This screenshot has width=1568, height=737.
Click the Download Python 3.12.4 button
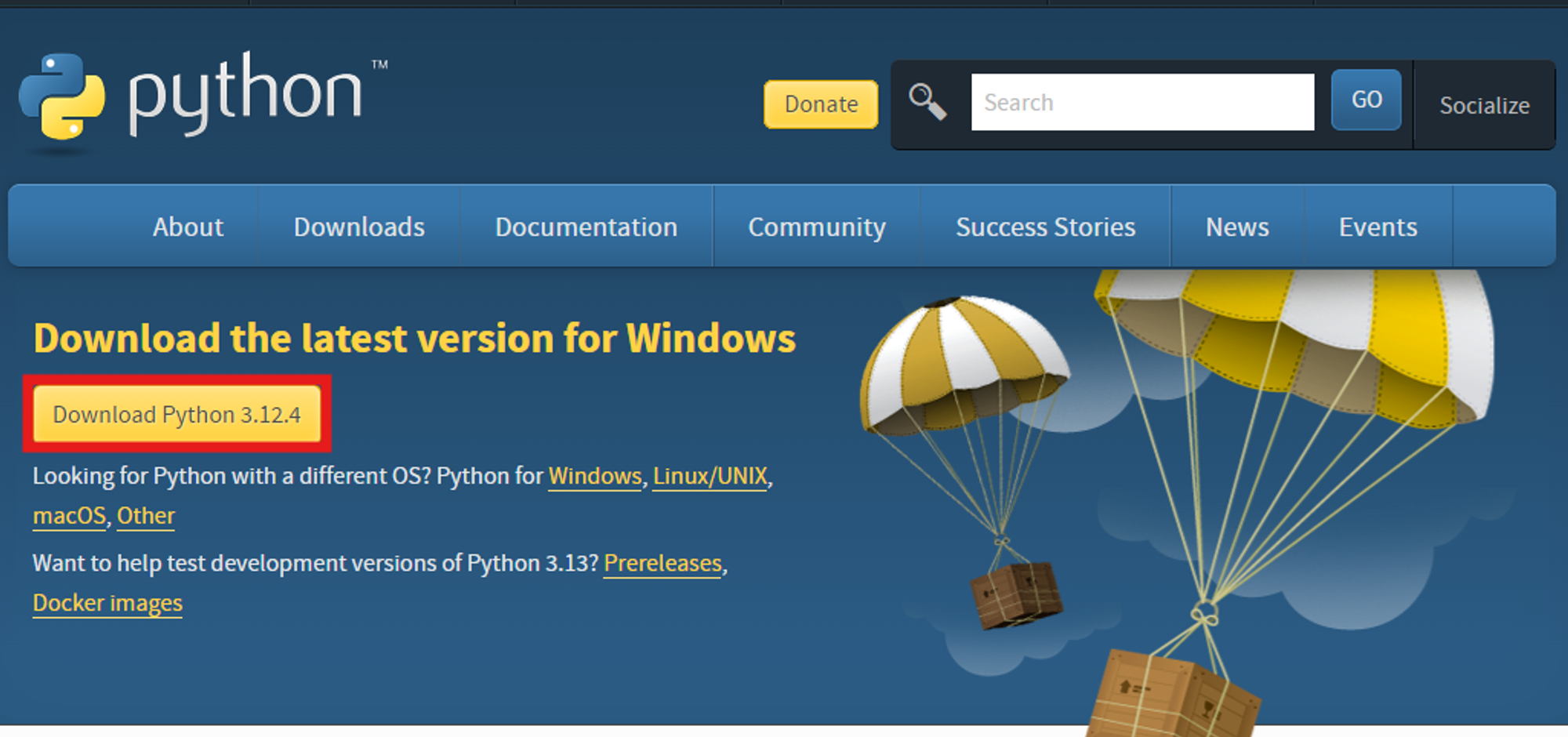coord(177,414)
